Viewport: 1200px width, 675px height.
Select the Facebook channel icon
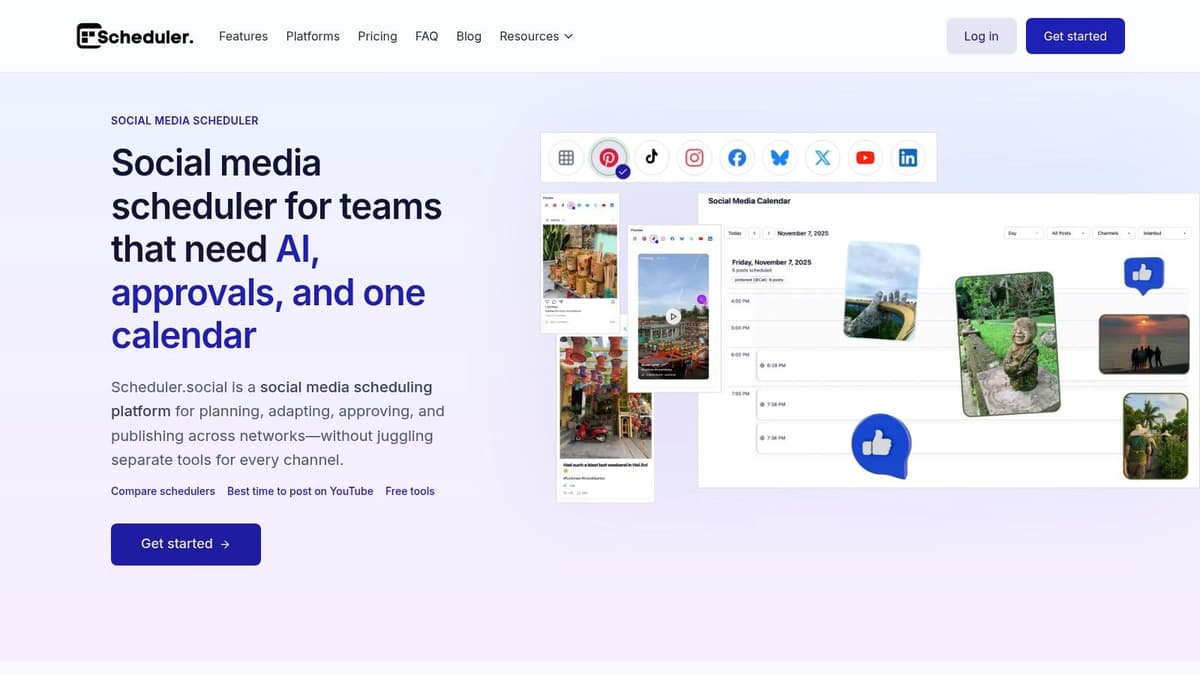(x=737, y=157)
